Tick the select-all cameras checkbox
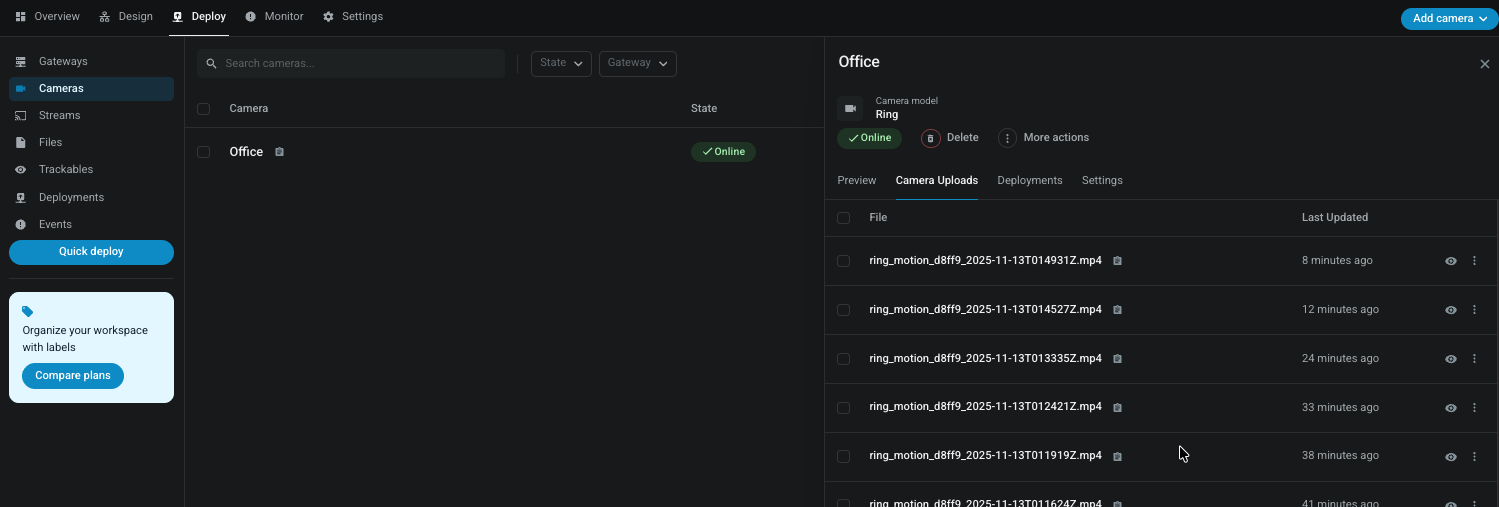Viewport: 1499px width, 507px height. (x=204, y=108)
